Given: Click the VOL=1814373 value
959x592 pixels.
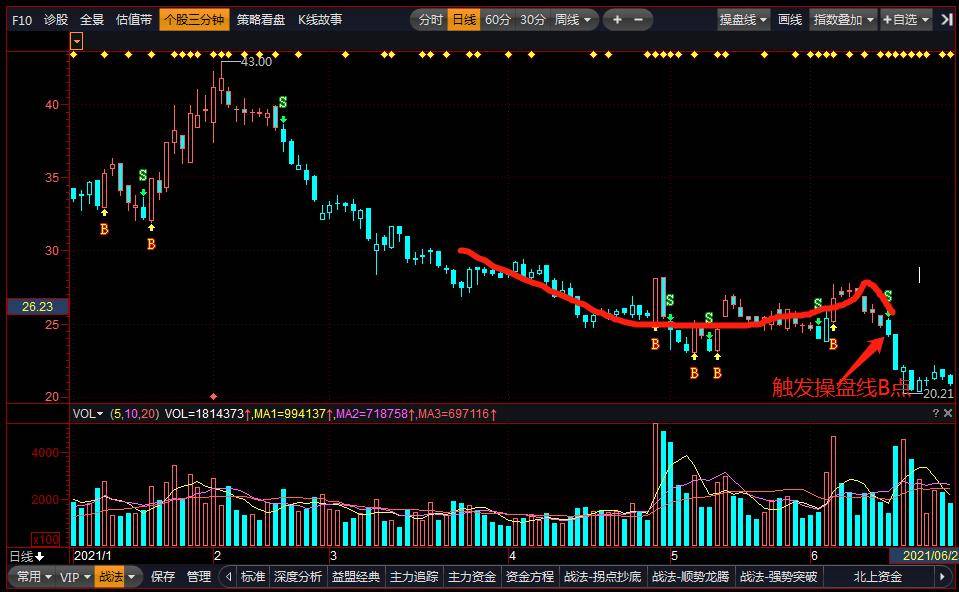Looking at the screenshot, I should [x=204, y=414].
